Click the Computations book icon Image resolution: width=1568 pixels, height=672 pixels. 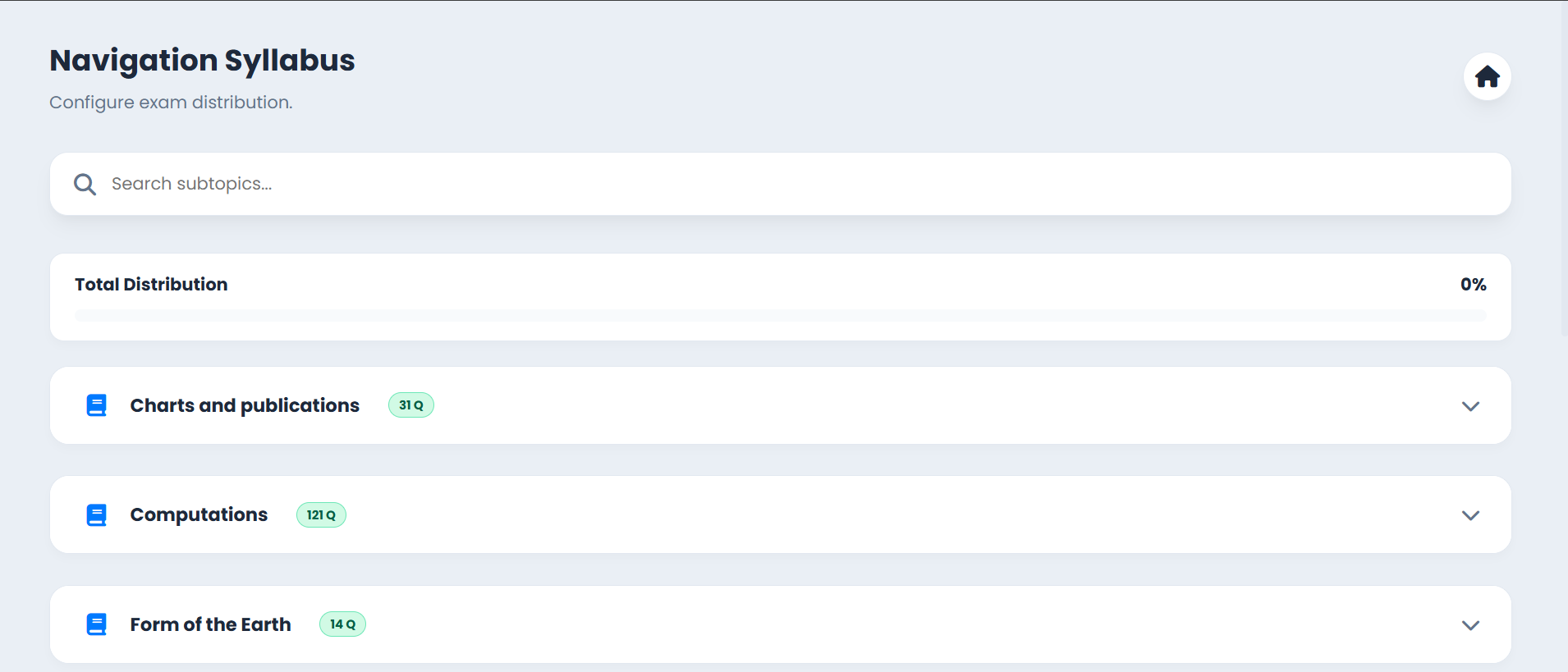97,515
